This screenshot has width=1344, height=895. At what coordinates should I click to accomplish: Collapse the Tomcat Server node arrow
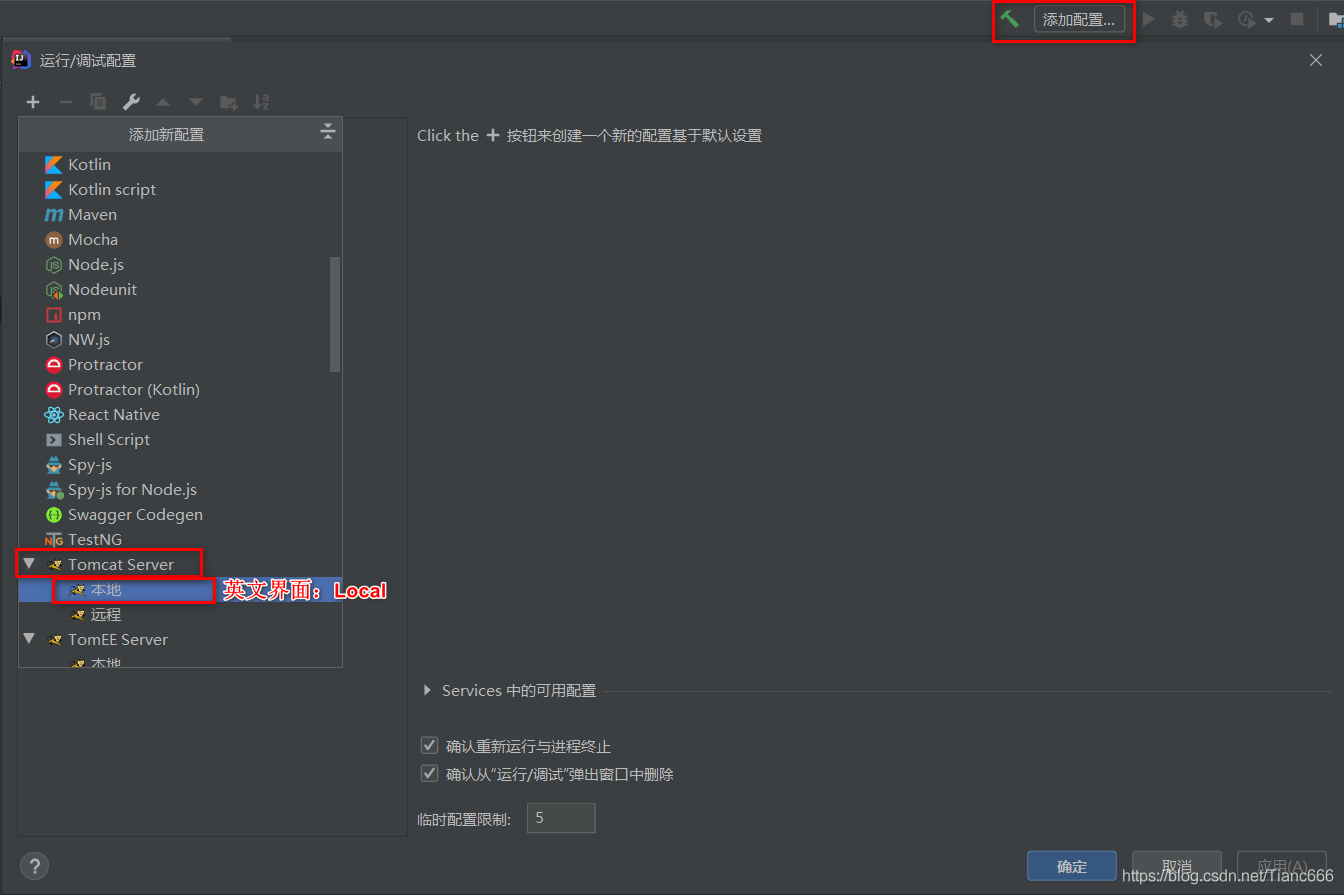(29, 564)
